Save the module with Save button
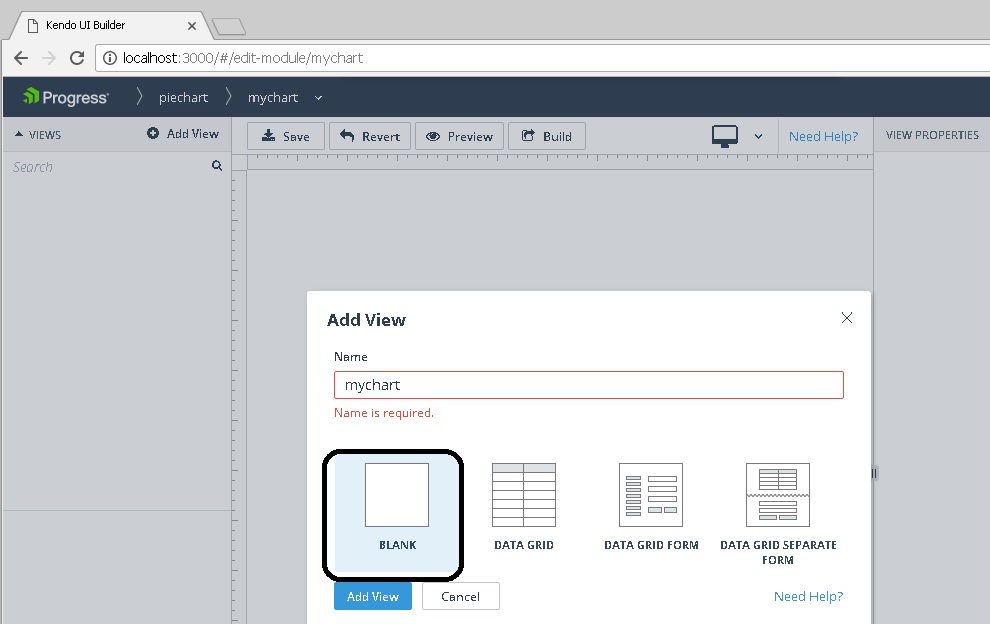 [286, 136]
